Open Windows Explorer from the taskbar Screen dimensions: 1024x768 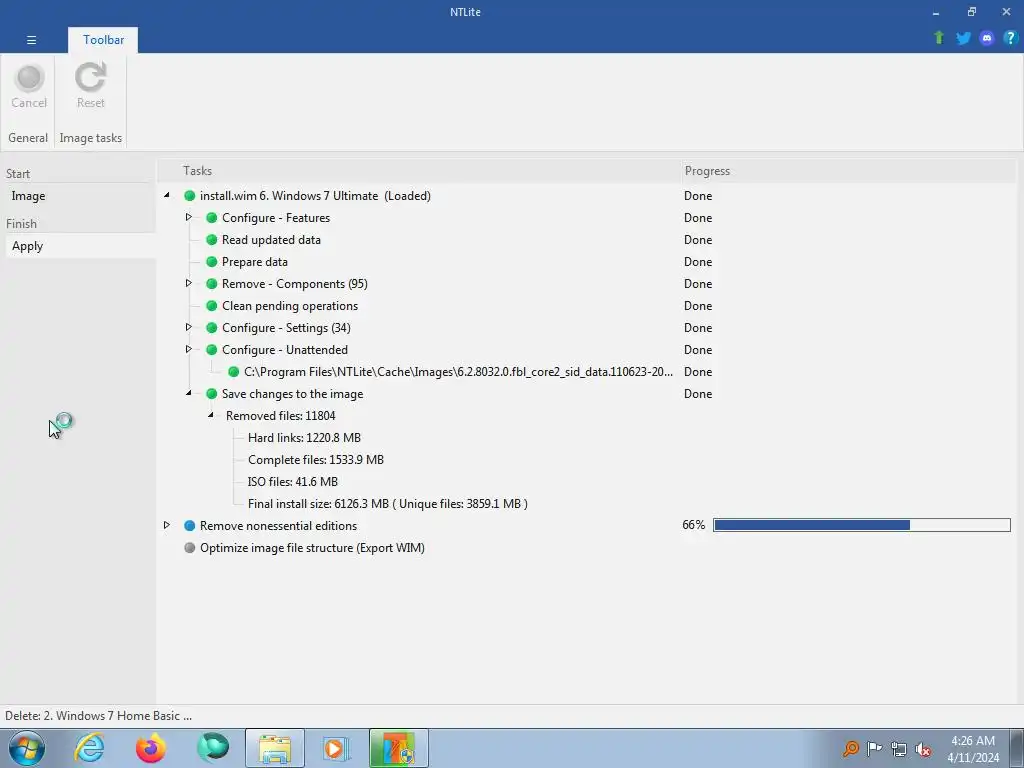[x=275, y=748]
